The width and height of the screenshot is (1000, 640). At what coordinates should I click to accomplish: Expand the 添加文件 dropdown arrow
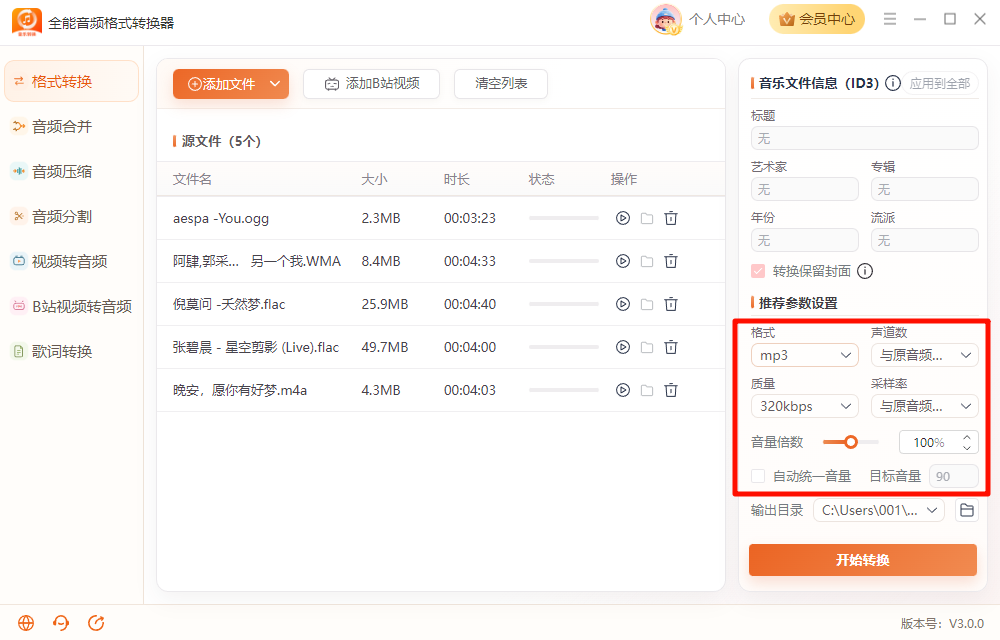click(x=275, y=84)
